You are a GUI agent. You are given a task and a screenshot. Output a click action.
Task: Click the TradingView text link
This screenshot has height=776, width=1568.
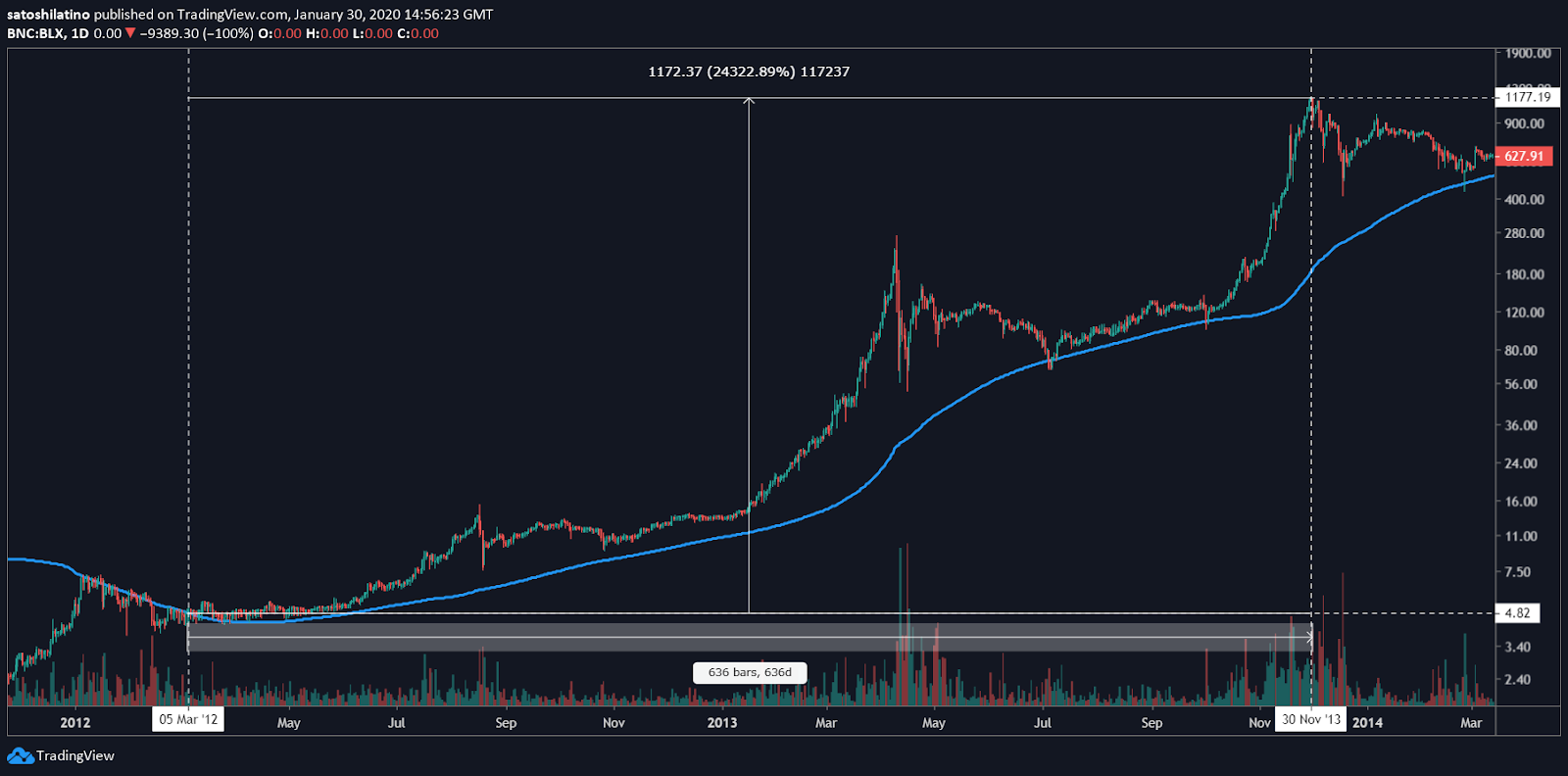[75, 755]
